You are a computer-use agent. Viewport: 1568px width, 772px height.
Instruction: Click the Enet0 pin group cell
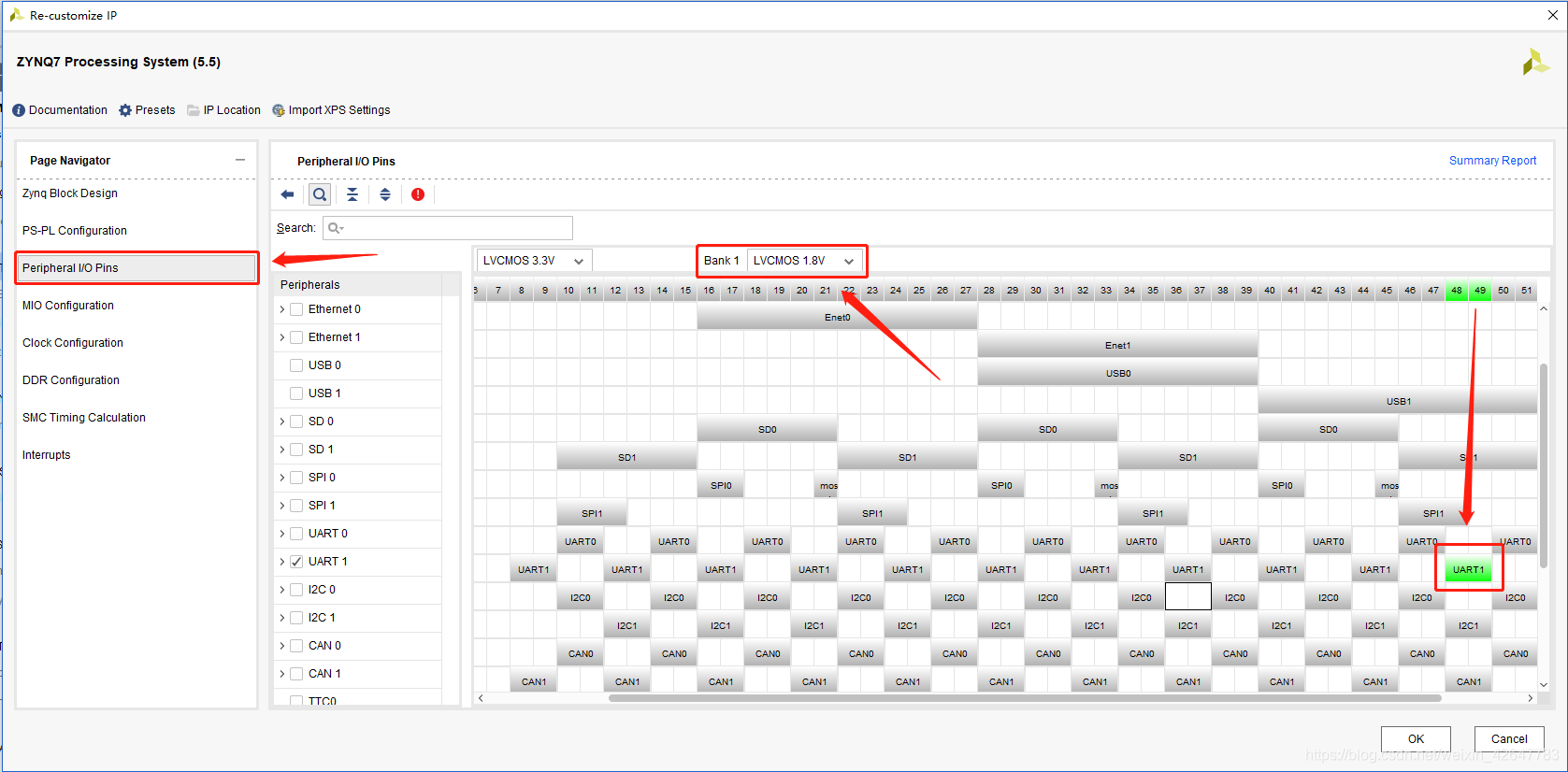837,318
